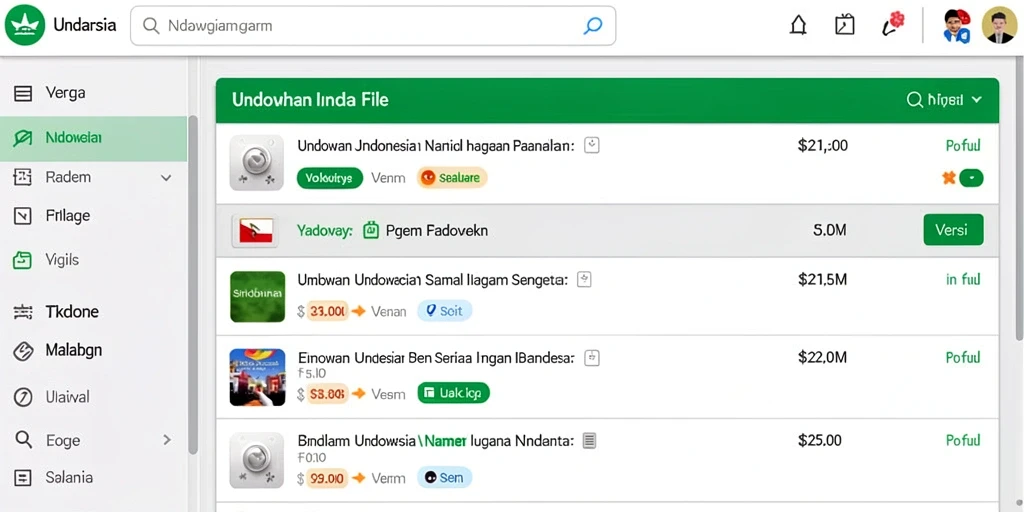Click the 33.00 price tag
Screen dimensions: 1024x512
pyautogui.click(x=328, y=312)
